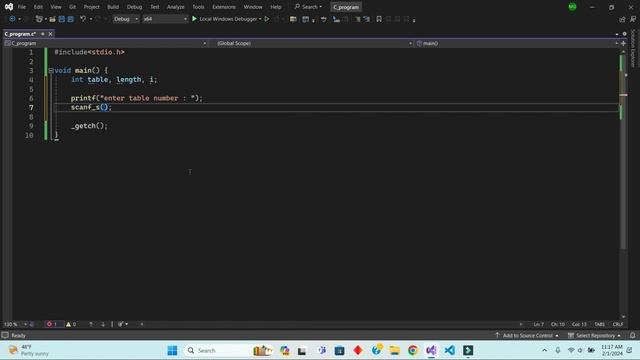The width and height of the screenshot is (640, 360).
Task: Open the Debug configuration dropdown
Action: click(x=126, y=19)
